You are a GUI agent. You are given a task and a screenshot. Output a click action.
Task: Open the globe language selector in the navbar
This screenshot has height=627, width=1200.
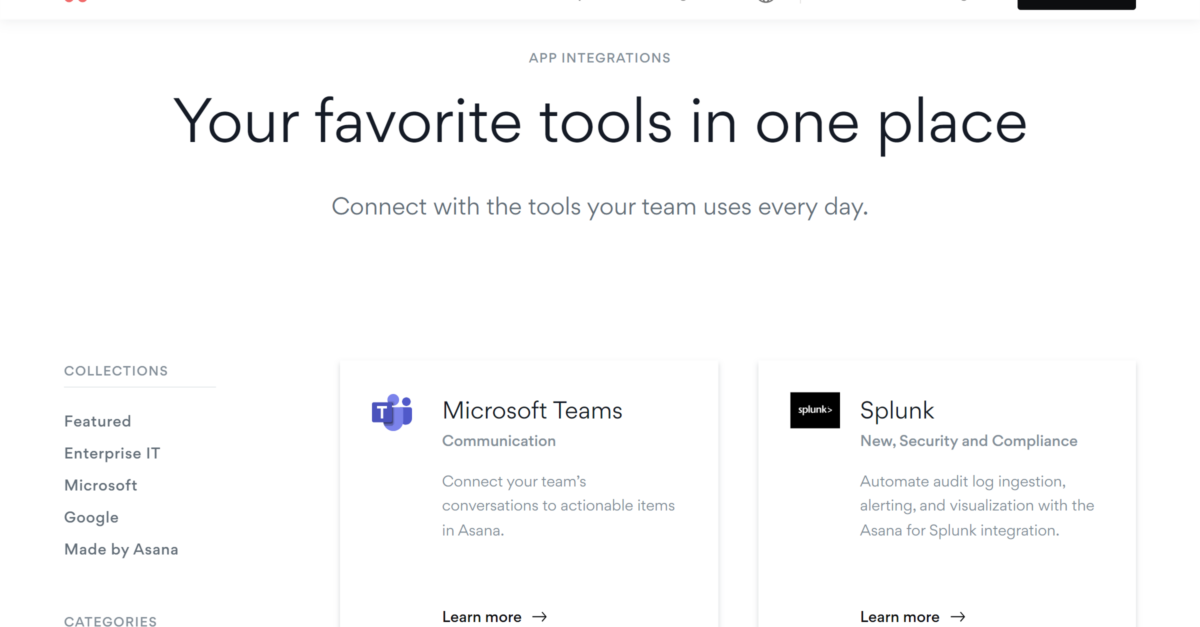(766, 2)
